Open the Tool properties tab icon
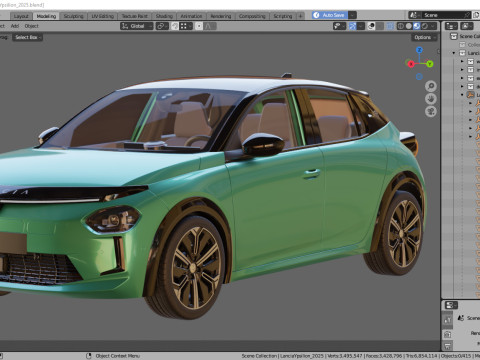This screenshot has width=480, height=360. coord(448,319)
